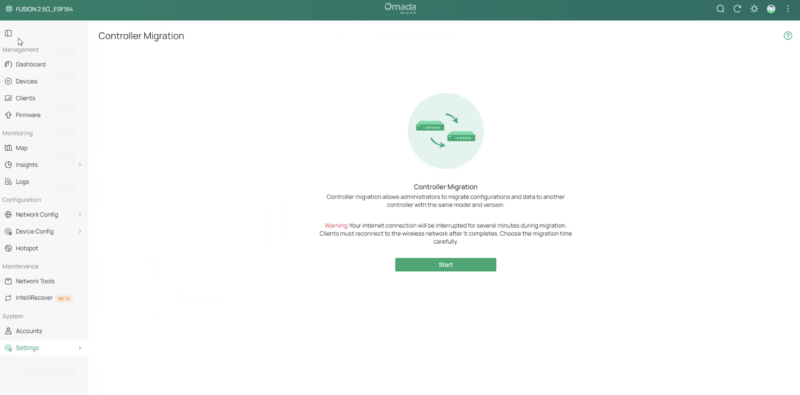Open the Hotspot configuration page
The image size is (800, 395).
pyautogui.click(x=27, y=249)
